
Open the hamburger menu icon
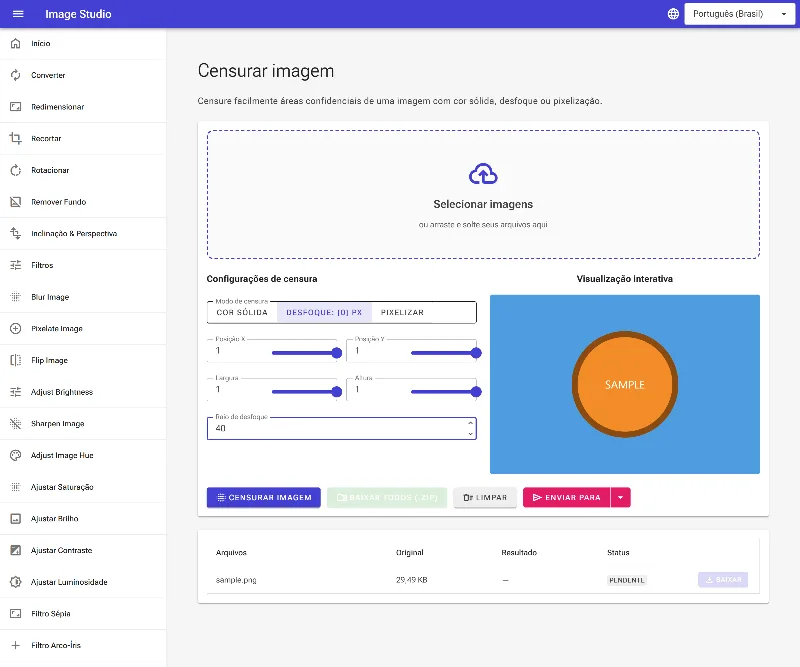[18, 14]
